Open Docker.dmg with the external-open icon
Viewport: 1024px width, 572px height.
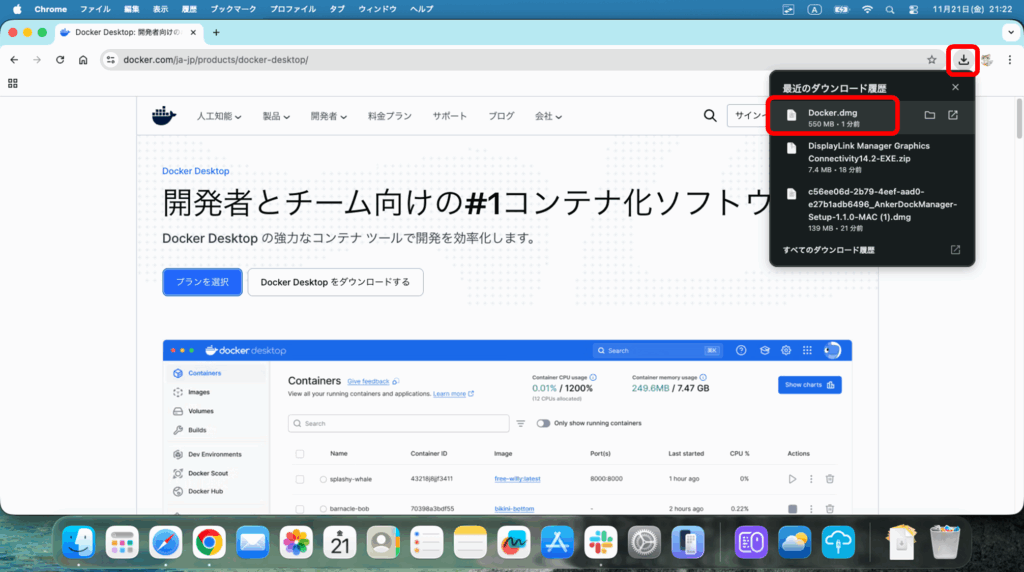click(x=953, y=116)
